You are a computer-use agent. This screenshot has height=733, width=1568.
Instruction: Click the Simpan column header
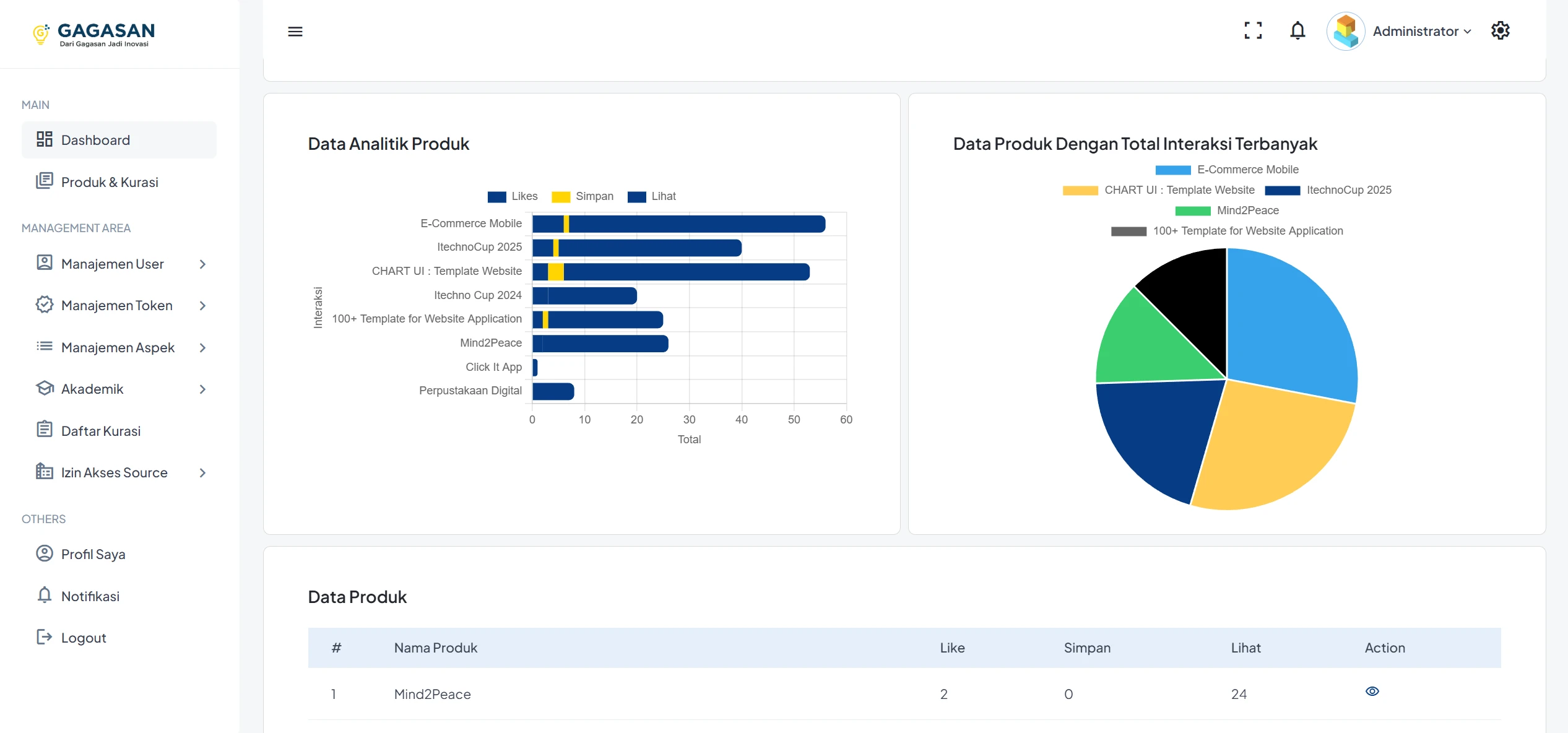[1087, 648]
